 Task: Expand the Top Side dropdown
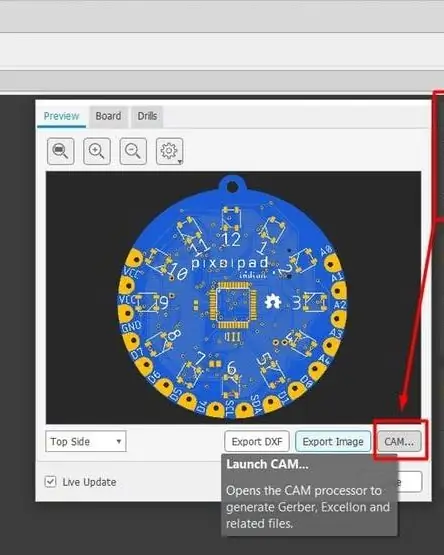86,441
